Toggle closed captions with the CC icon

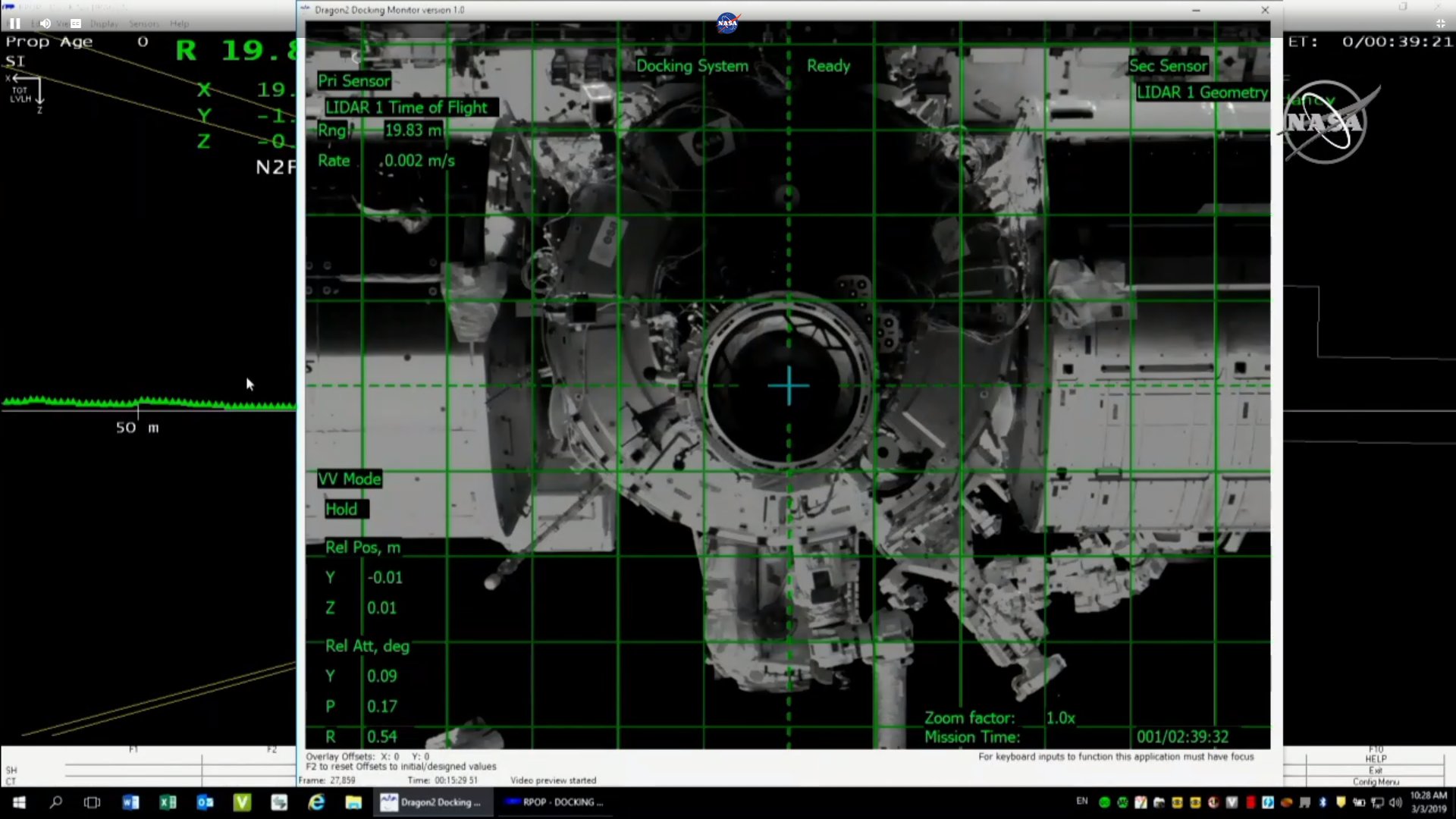tap(76, 24)
